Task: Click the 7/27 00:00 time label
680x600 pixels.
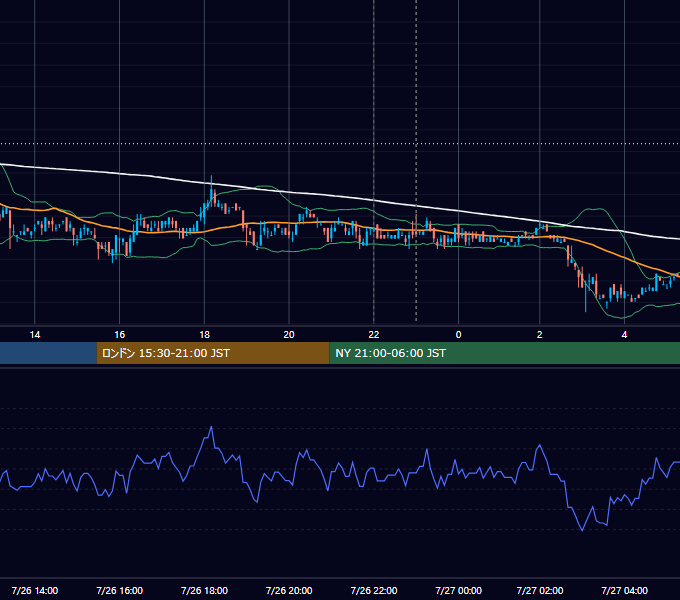Action: 458,590
